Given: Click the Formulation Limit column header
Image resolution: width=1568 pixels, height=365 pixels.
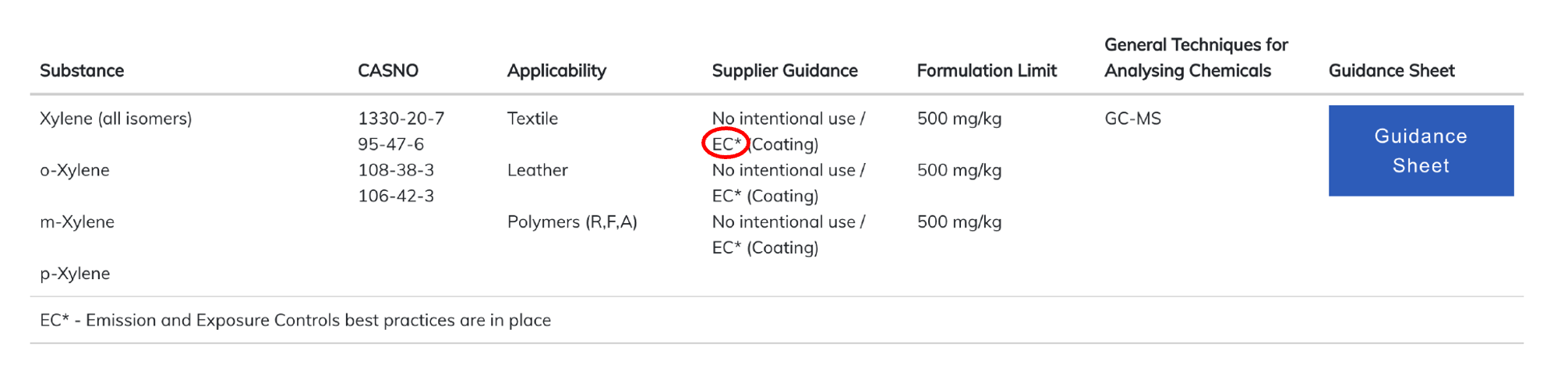Looking at the screenshot, I should [987, 71].
